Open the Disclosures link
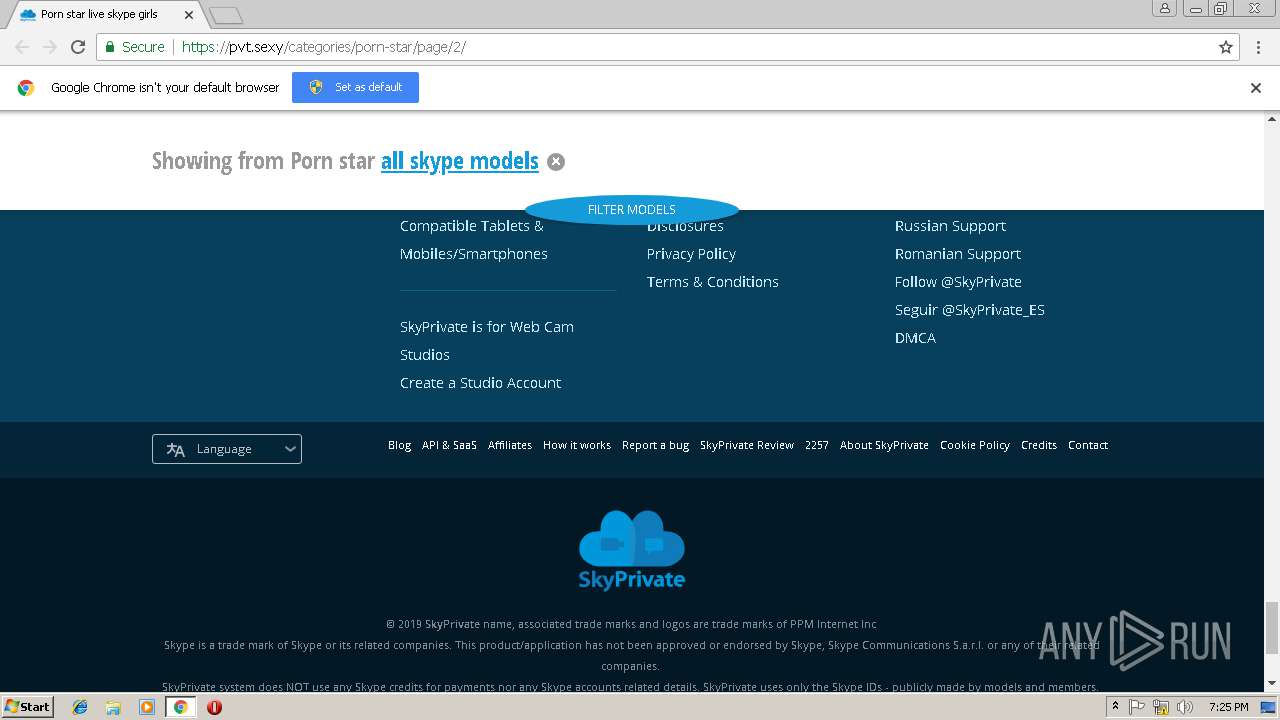1280x720 pixels. [x=685, y=227]
